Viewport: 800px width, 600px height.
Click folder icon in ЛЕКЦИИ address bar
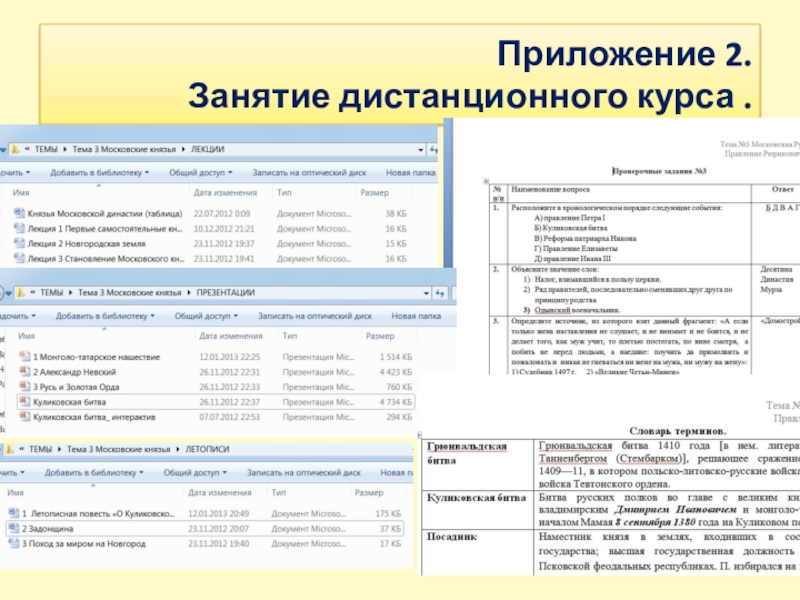[x=15, y=149]
